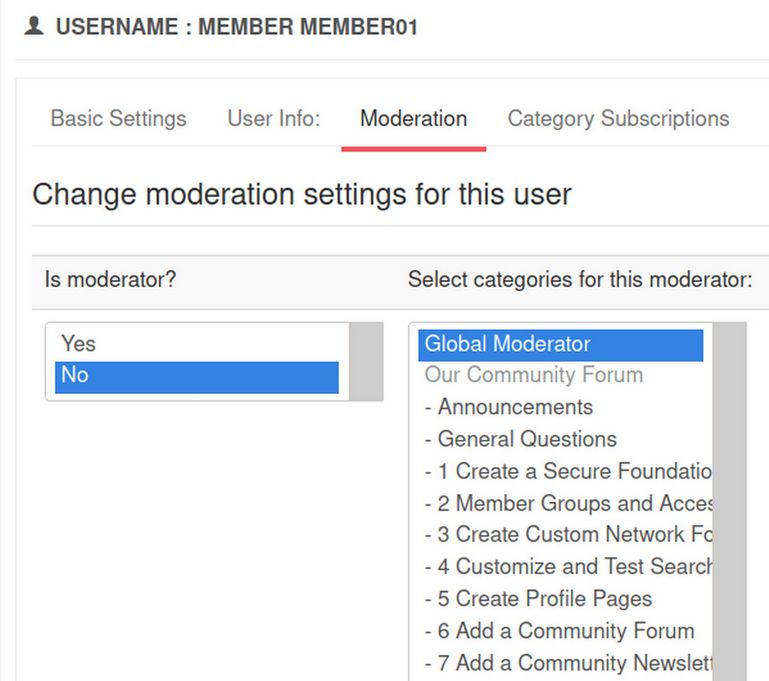
Task: Open the Category Subscriptions tab
Action: [x=618, y=118]
